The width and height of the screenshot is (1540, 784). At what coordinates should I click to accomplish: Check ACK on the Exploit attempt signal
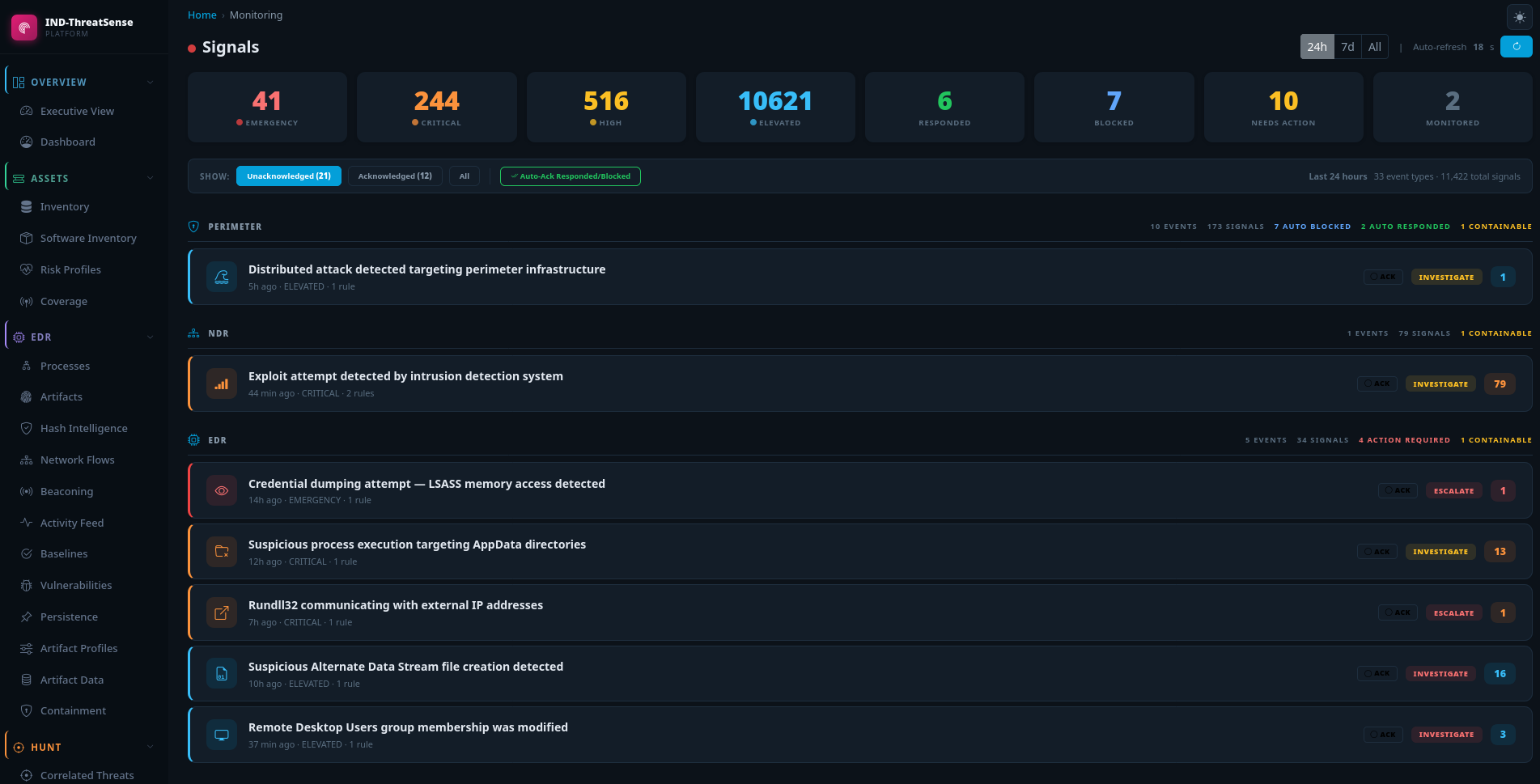click(1377, 384)
